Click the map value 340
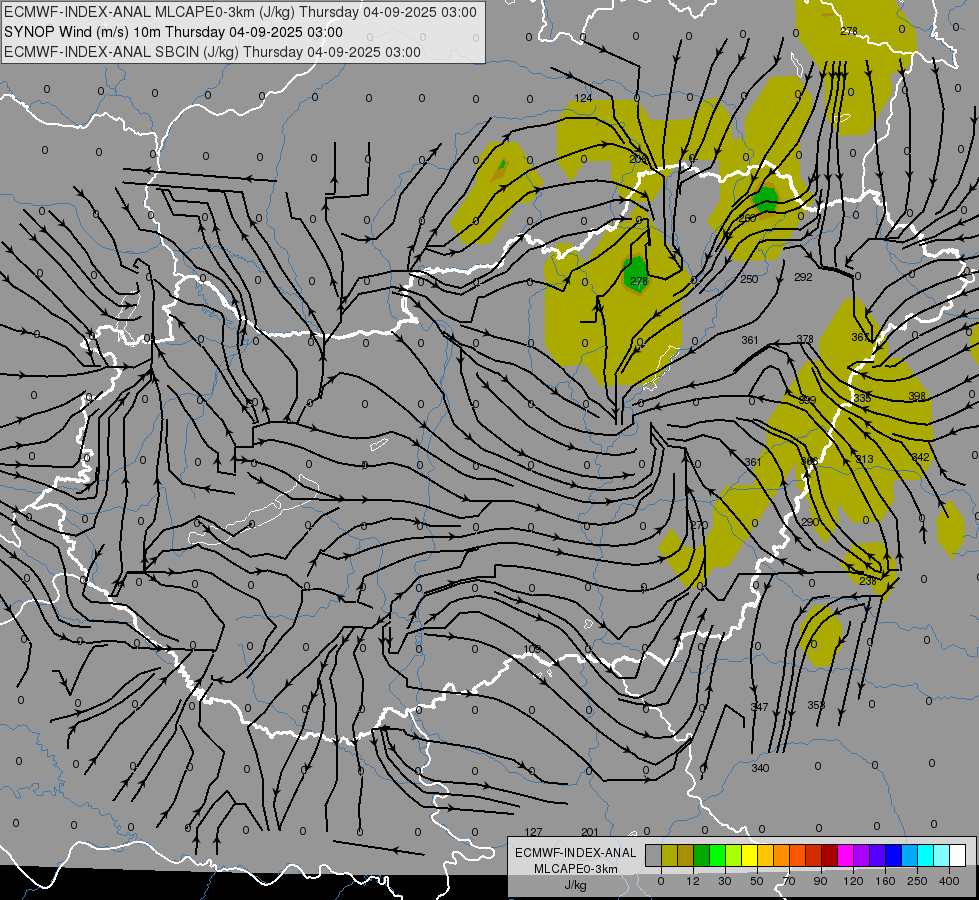Screen dimensions: 979x900 click(x=760, y=768)
